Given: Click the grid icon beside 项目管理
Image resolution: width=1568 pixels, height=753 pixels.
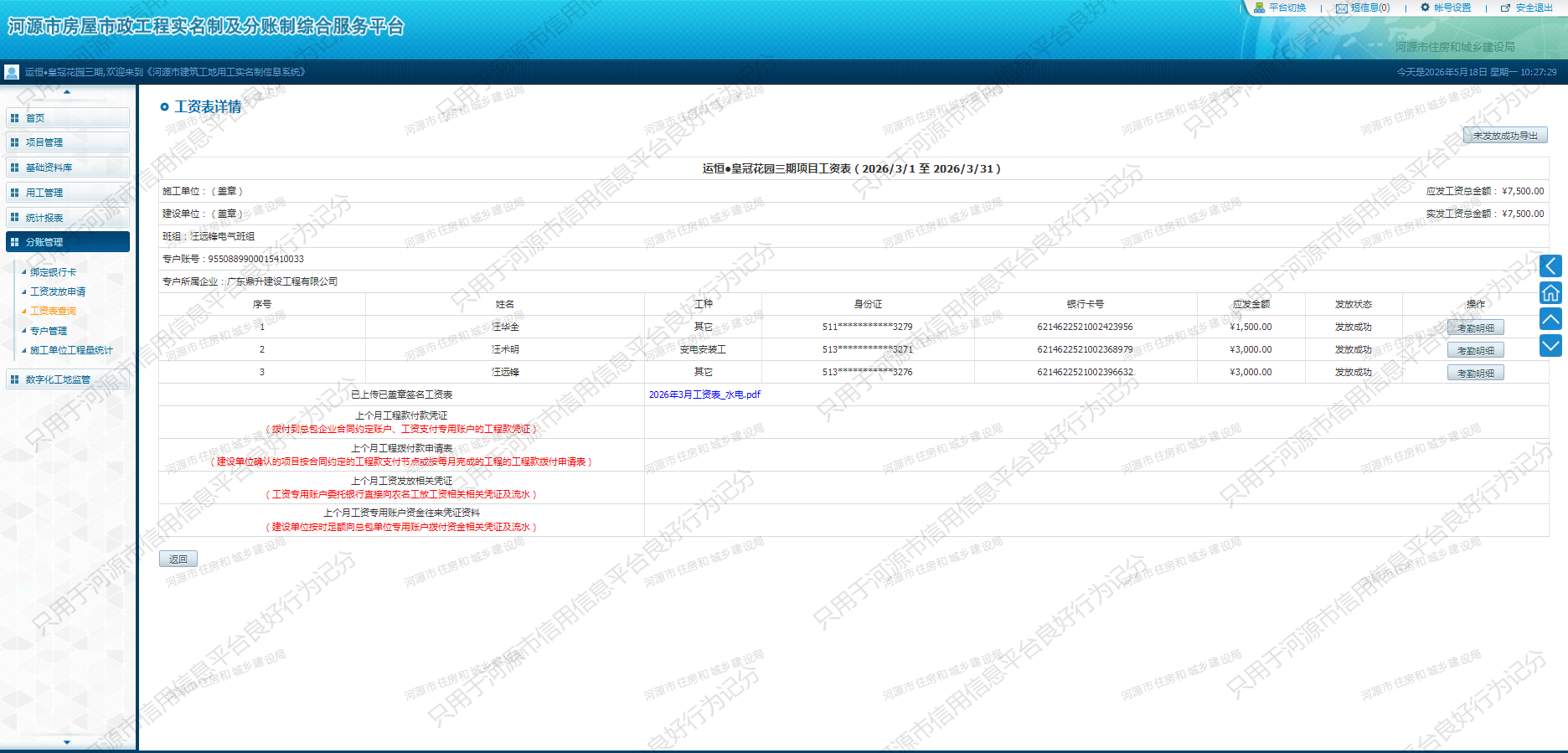Looking at the screenshot, I should click(14, 142).
